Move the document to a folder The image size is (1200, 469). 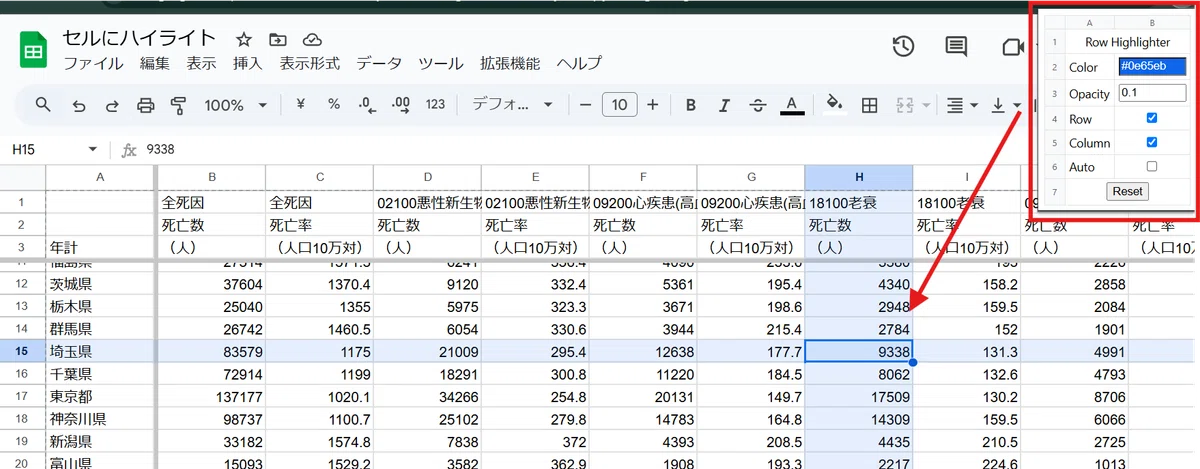pos(278,40)
